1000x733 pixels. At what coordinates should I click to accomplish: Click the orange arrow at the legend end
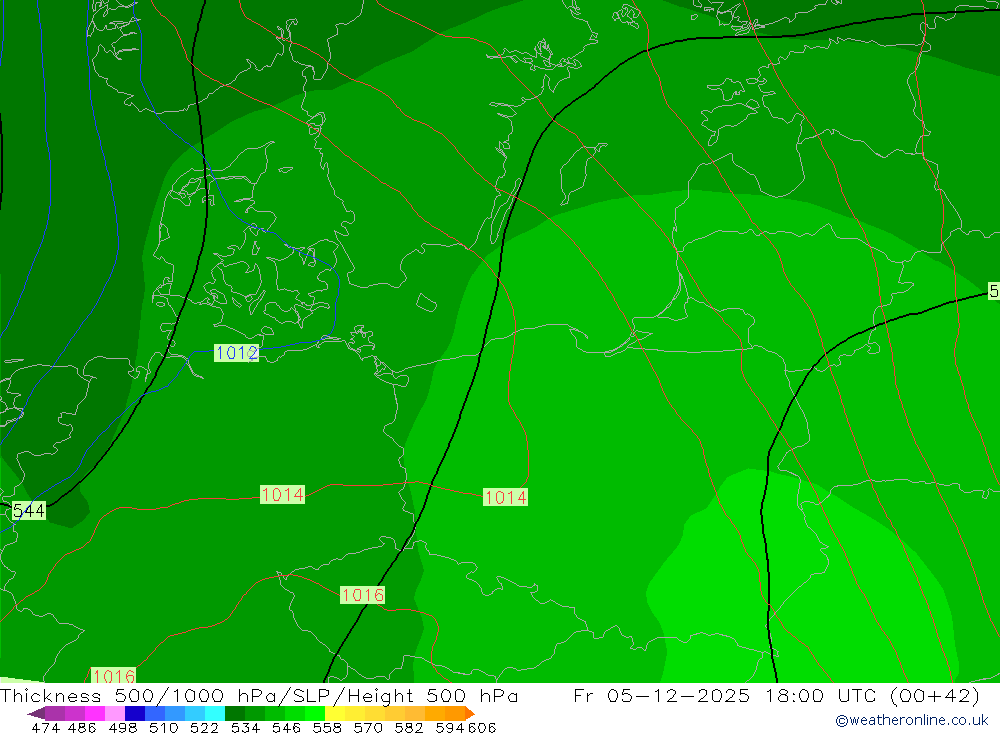470,713
